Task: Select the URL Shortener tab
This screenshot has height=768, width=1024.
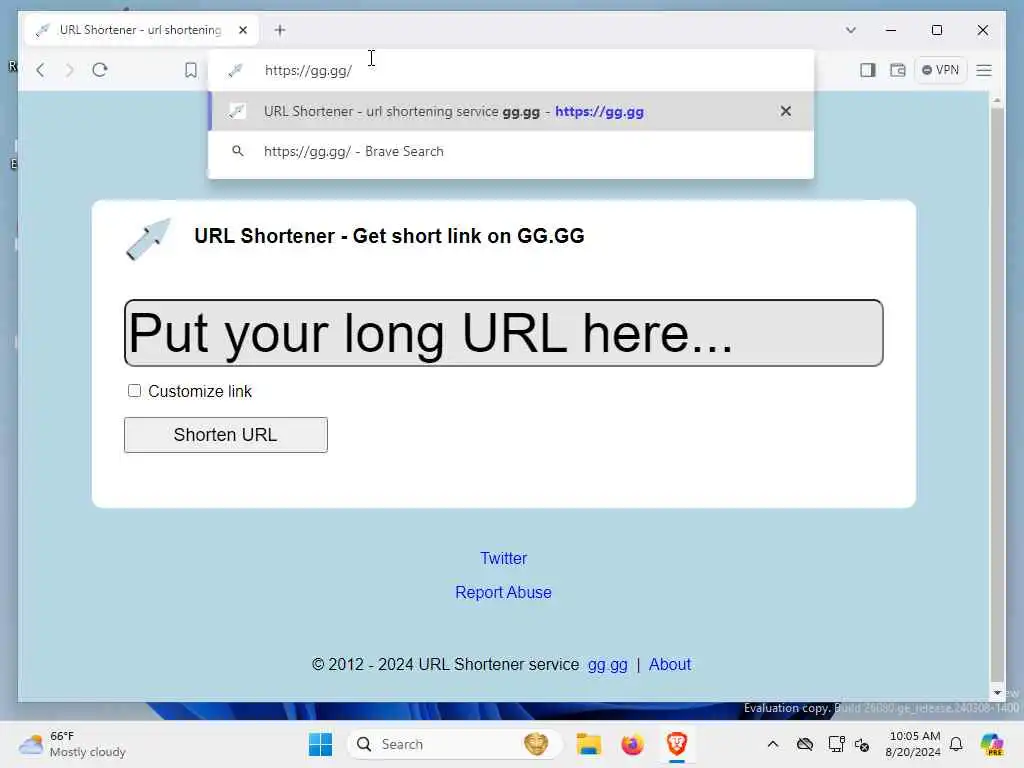Action: click(x=140, y=30)
